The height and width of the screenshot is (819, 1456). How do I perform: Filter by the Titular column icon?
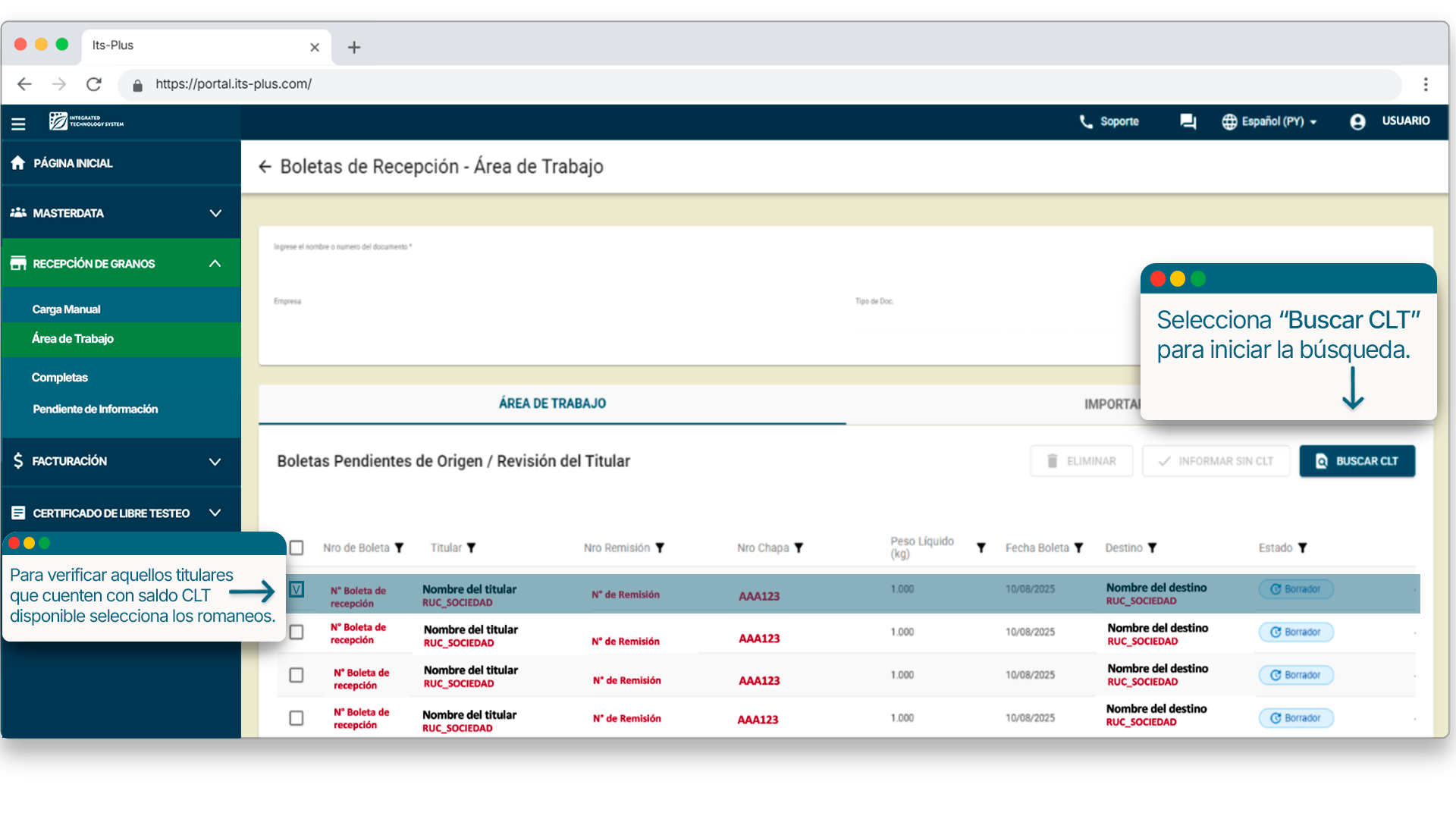coord(472,548)
